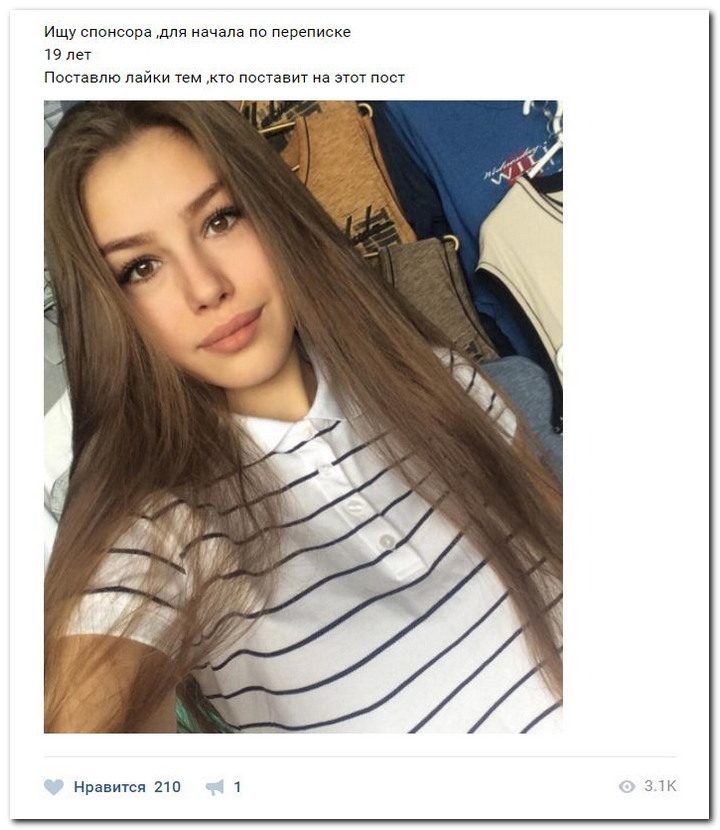Click the text line 'Ищу спонсора'

click(x=197, y=32)
